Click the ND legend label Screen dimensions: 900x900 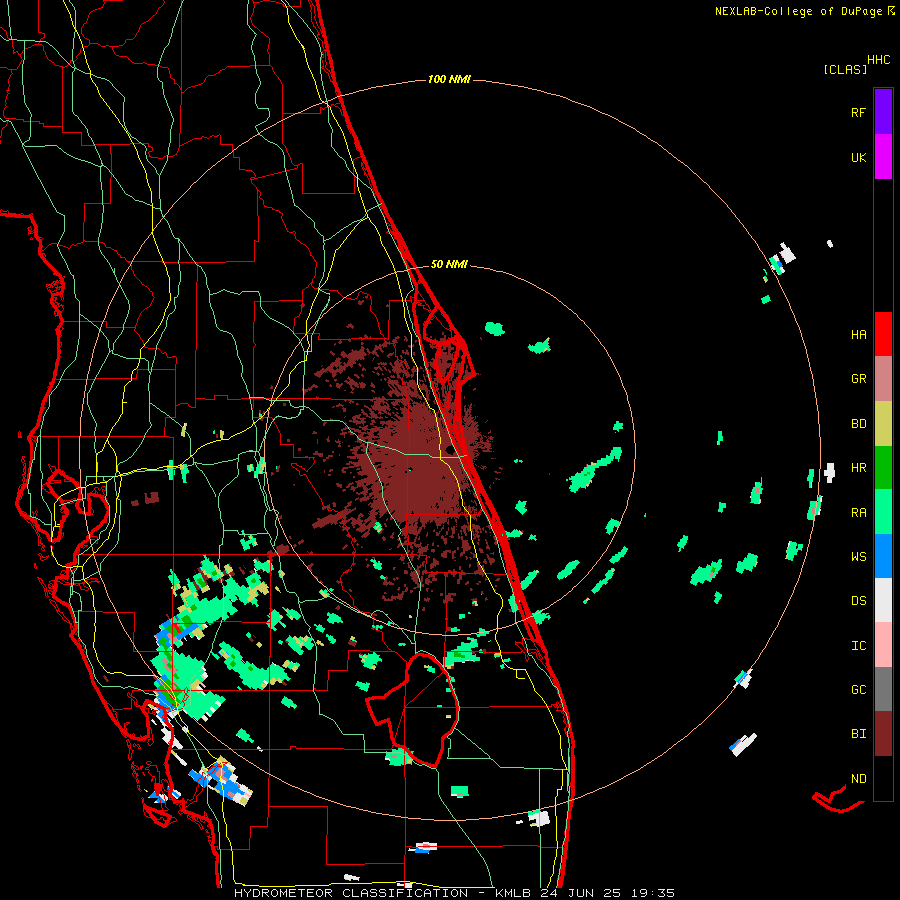coord(858,779)
